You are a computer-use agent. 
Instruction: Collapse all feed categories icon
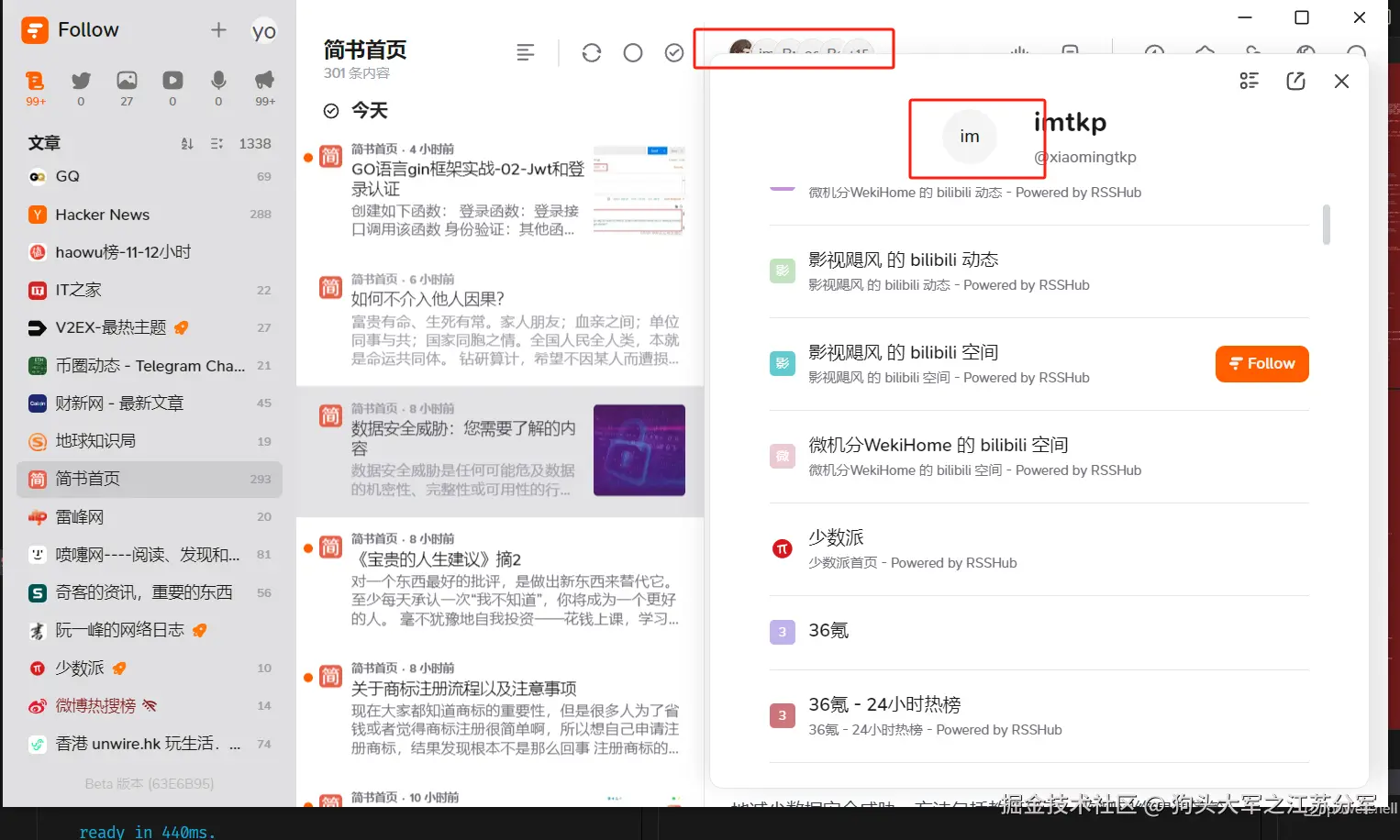[x=217, y=144]
